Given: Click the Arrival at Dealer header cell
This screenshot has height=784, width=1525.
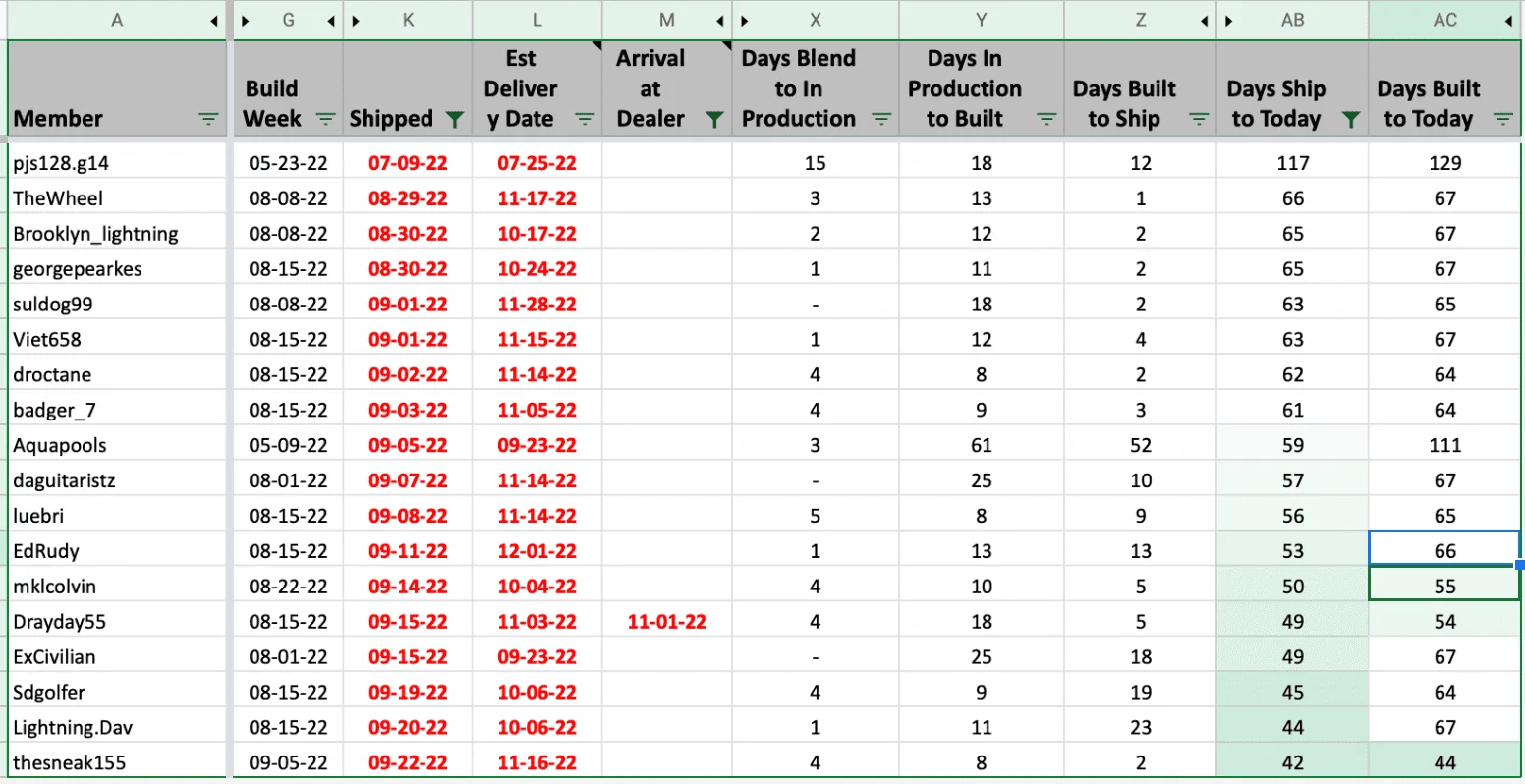Looking at the screenshot, I should pos(667,88).
